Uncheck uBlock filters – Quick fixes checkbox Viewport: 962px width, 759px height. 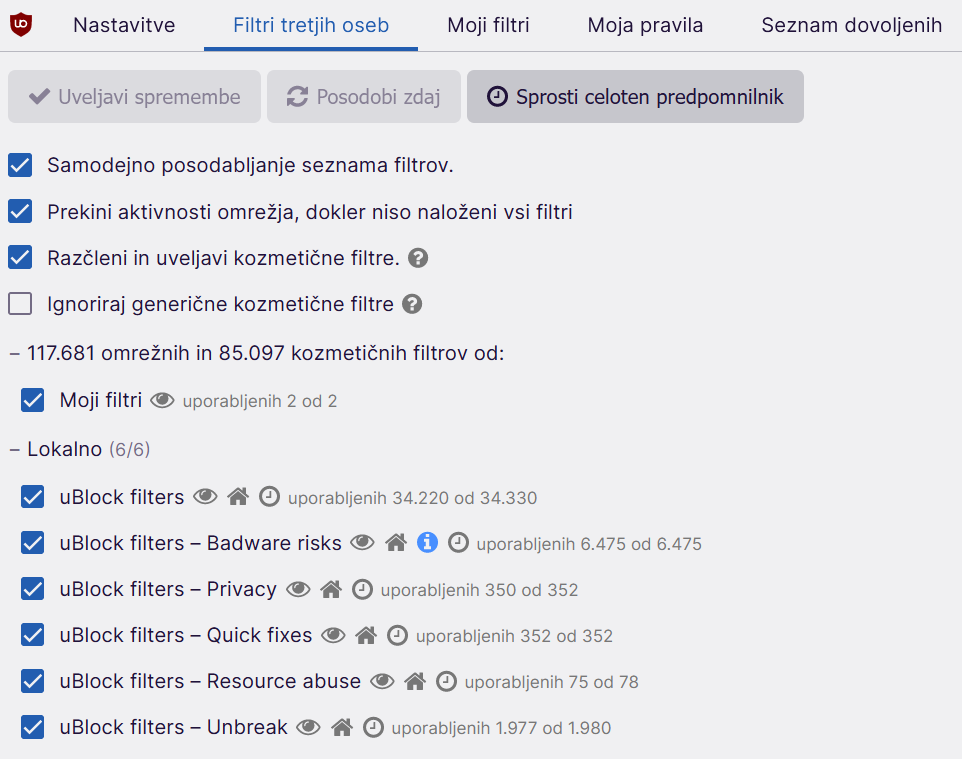33,635
